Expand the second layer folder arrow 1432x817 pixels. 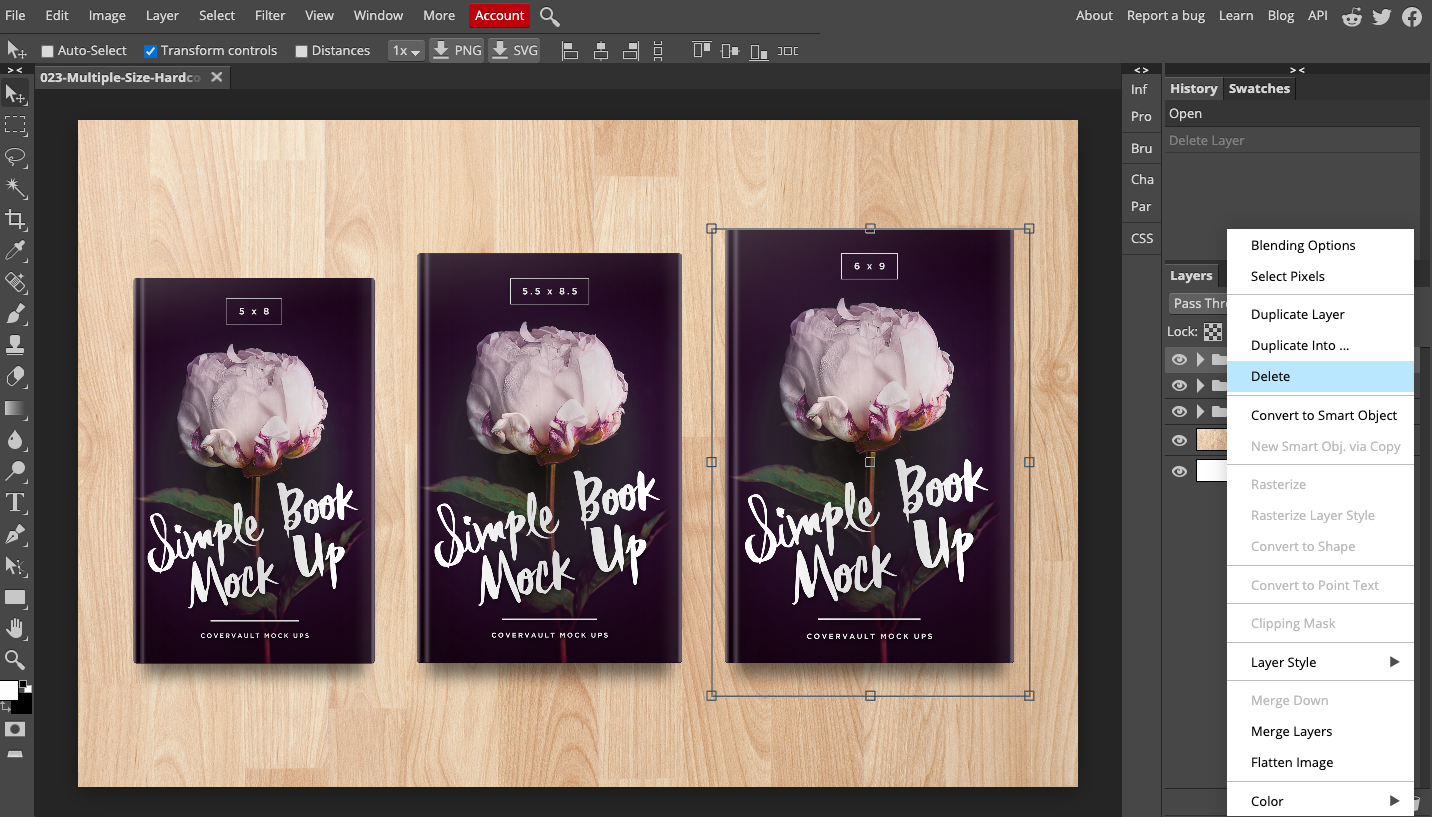pyautogui.click(x=1200, y=385)
